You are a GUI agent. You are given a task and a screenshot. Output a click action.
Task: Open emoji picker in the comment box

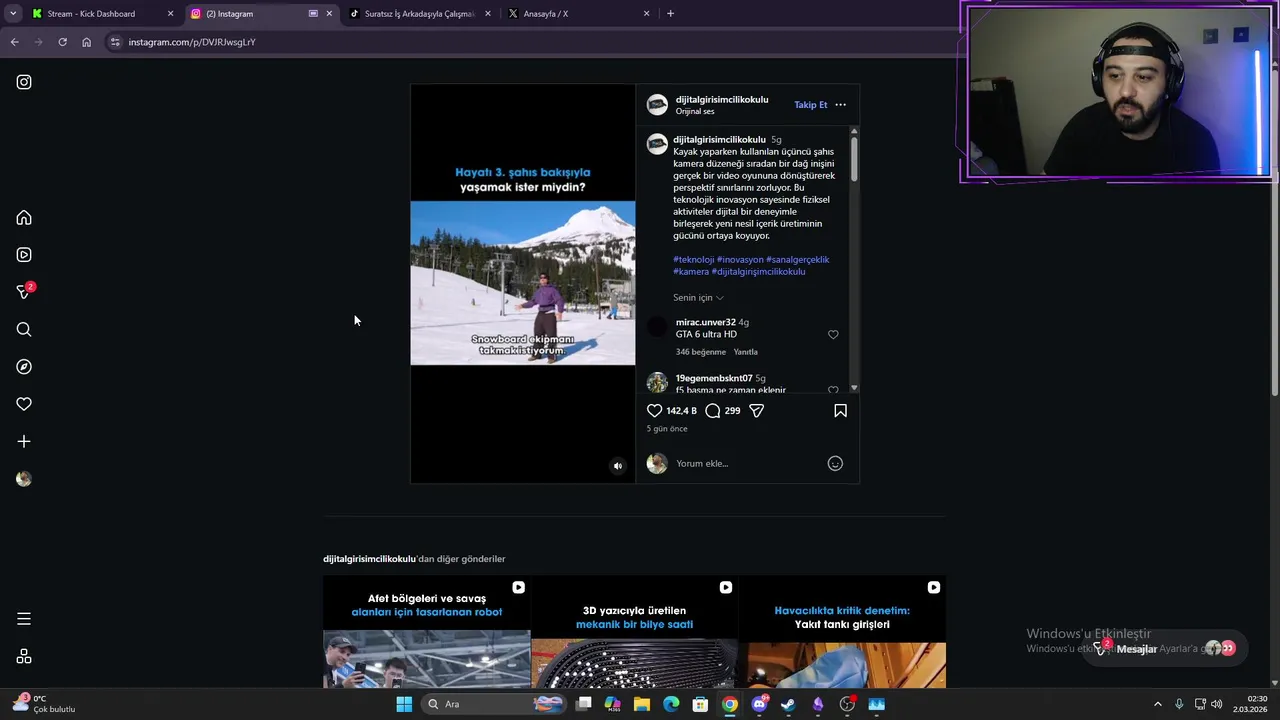pos(835,463)
